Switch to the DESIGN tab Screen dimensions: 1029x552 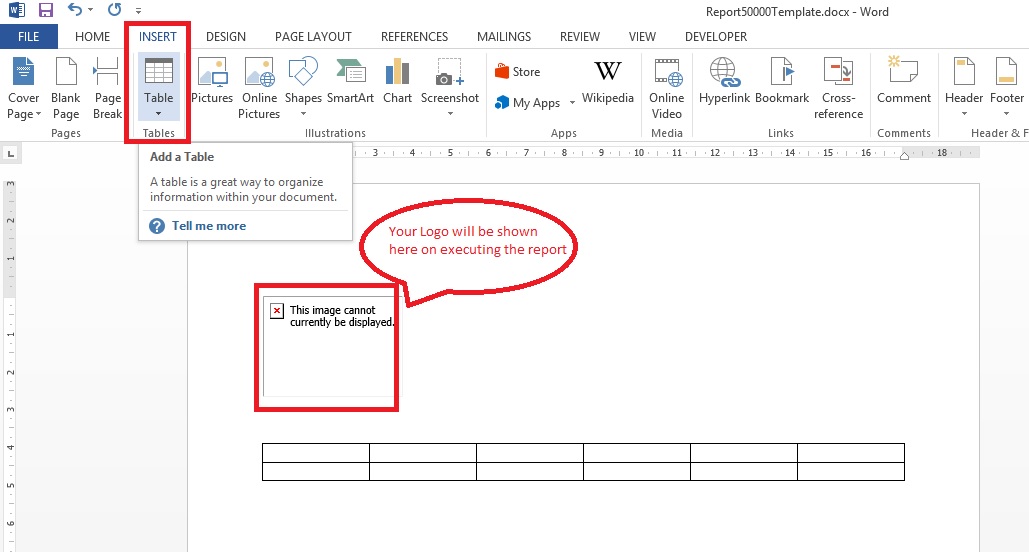(x=226, y=37)
